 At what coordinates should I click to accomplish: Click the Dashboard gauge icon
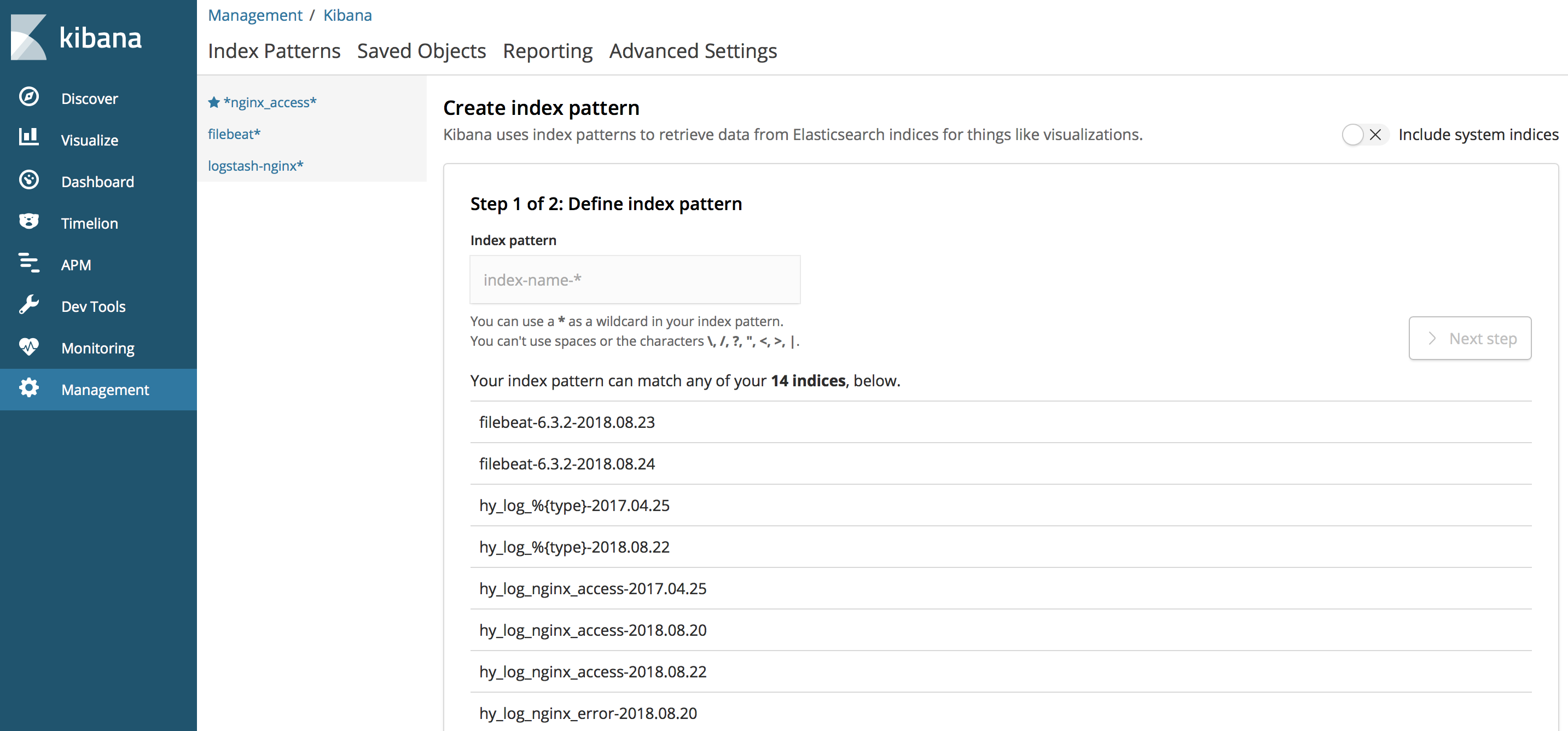(x=28, y=180)
